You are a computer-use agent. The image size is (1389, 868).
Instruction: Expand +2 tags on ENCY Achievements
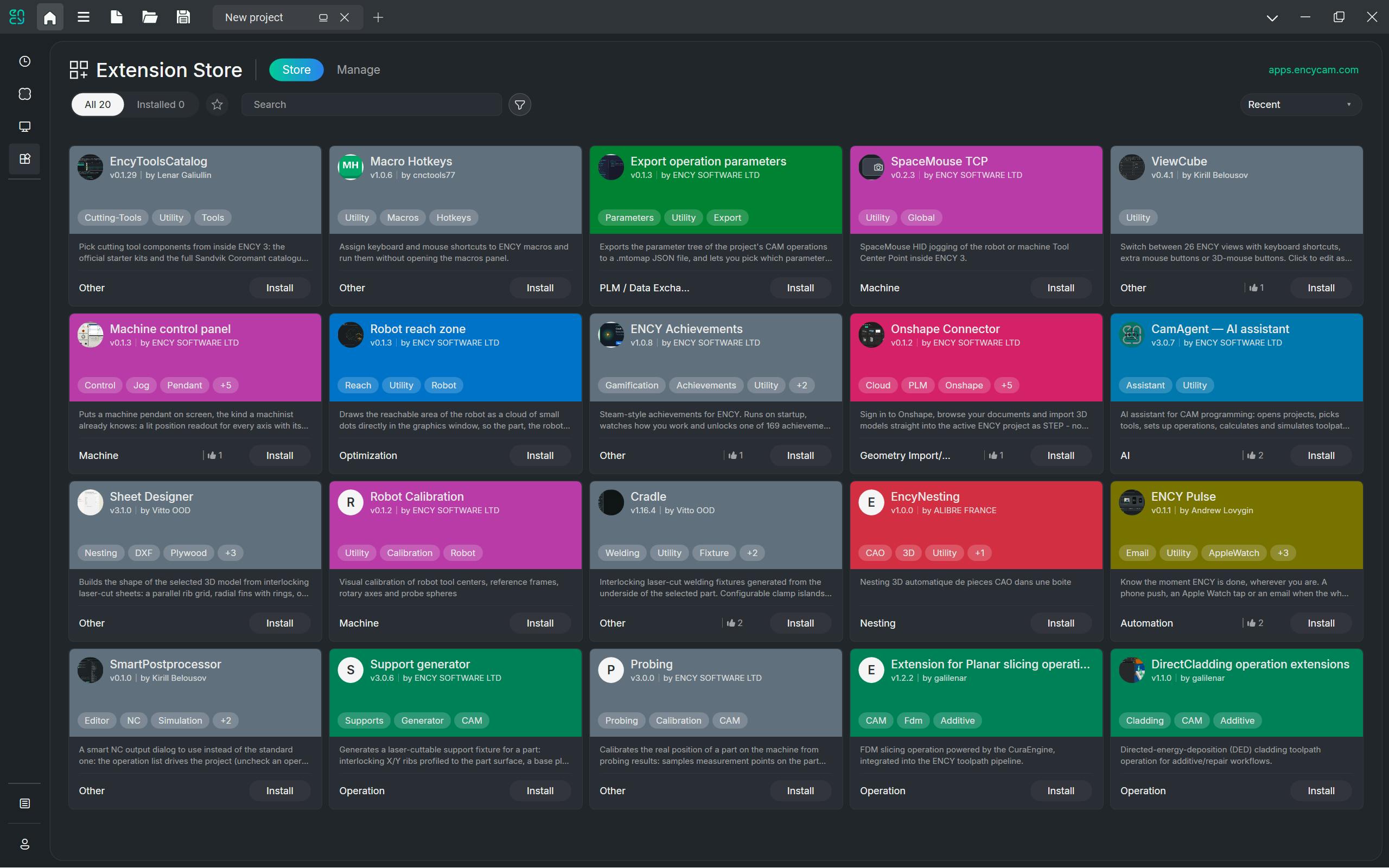point(802,385)
